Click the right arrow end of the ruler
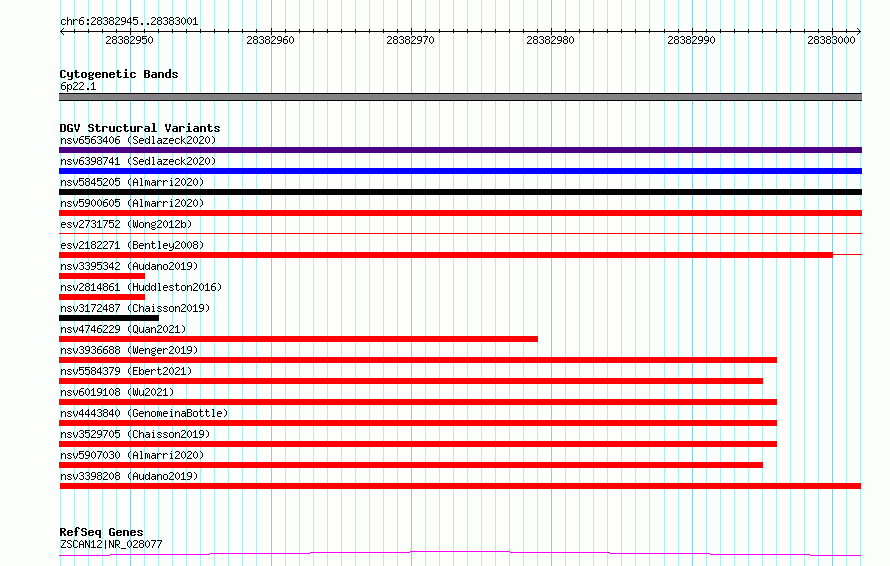Screen dimensions: 890x566 859,31
